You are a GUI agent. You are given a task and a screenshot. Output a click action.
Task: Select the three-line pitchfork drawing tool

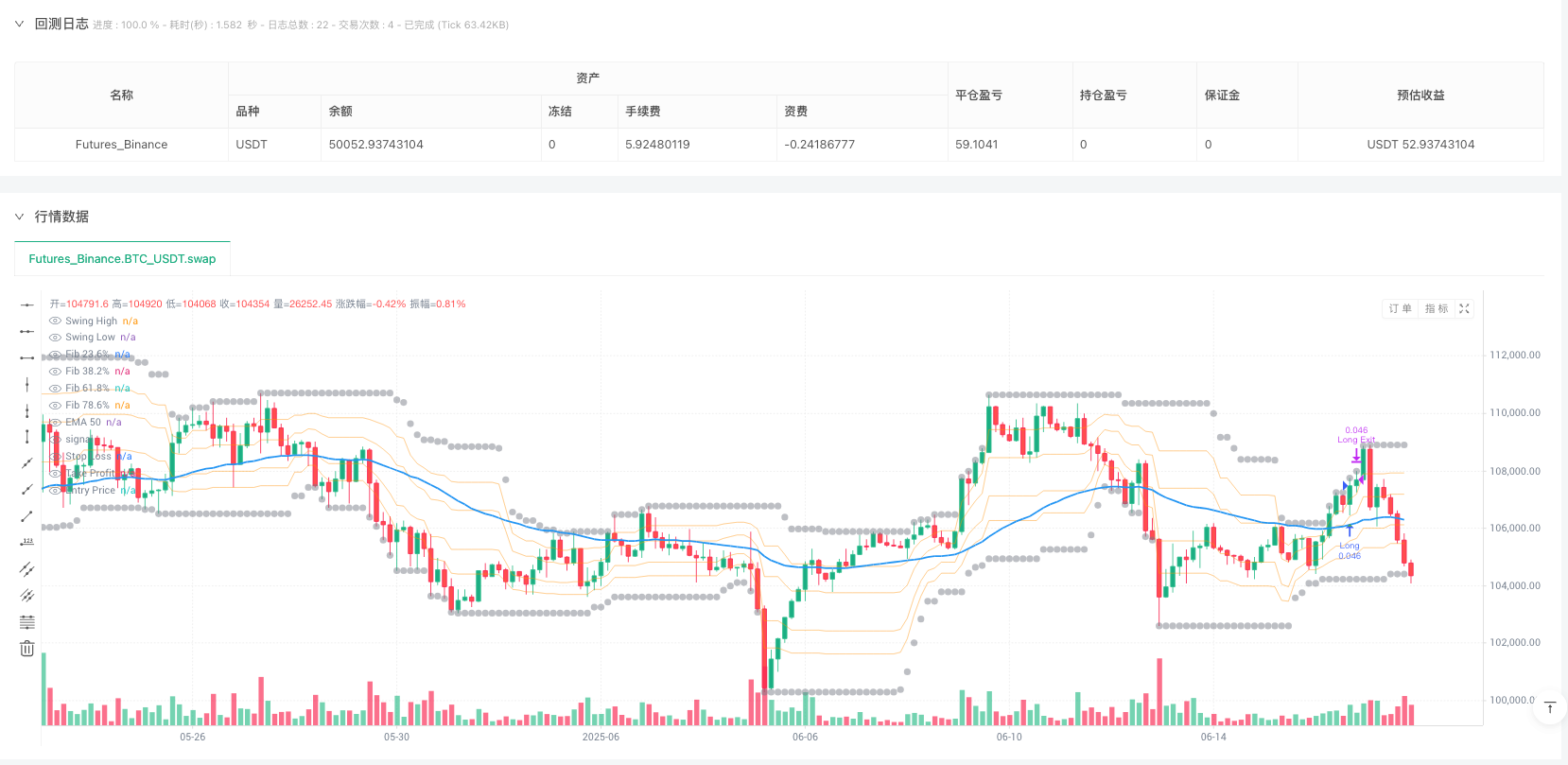point(26,596)
